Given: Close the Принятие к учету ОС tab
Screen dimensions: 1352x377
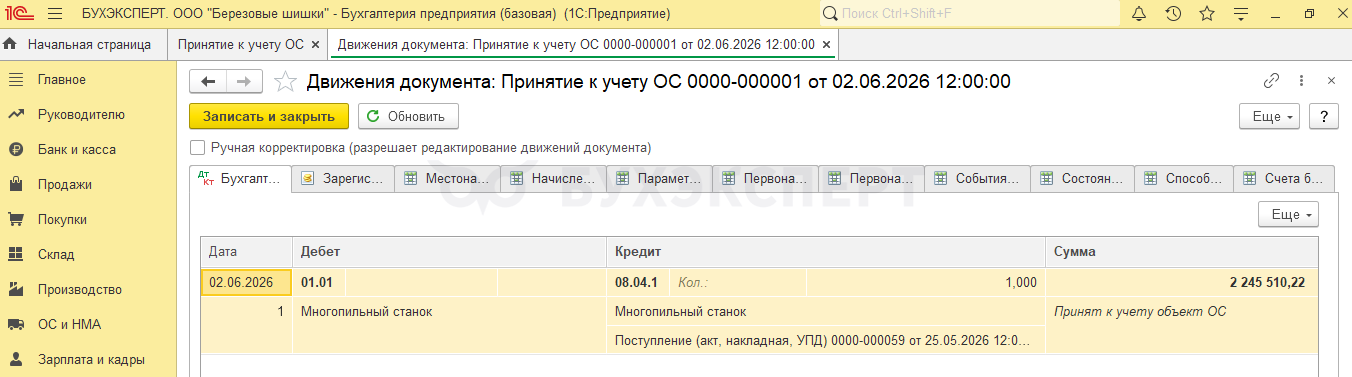Looking at the screenshot, I should click(316, 45).
